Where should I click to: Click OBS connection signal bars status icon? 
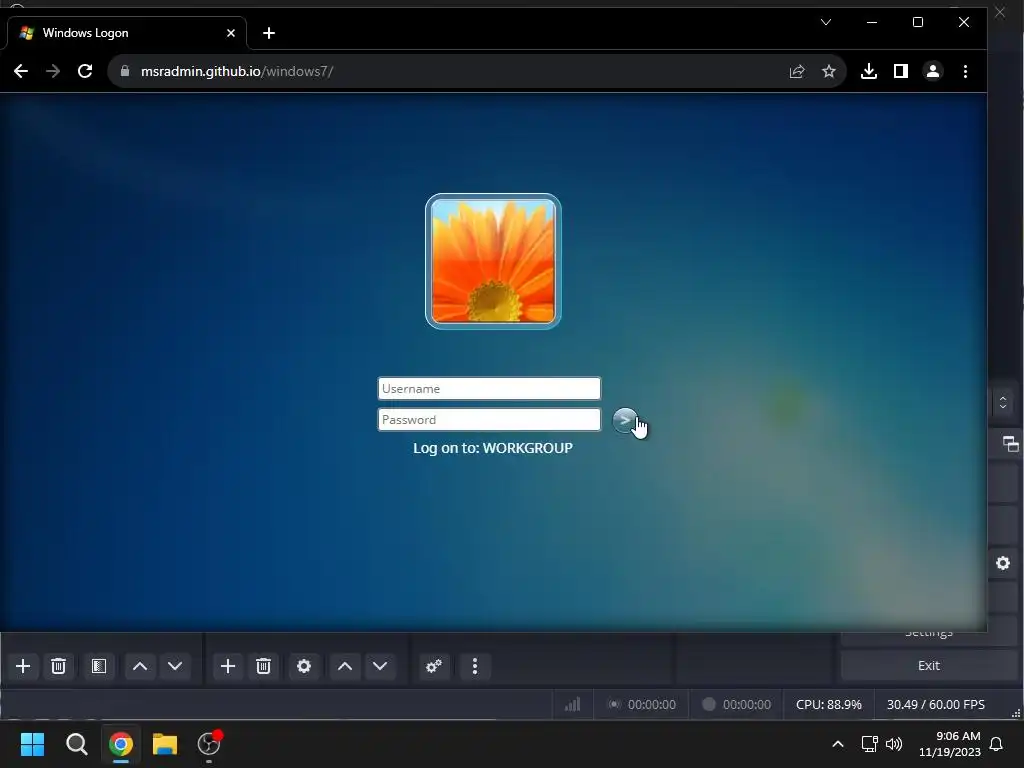tap(573, 704)
